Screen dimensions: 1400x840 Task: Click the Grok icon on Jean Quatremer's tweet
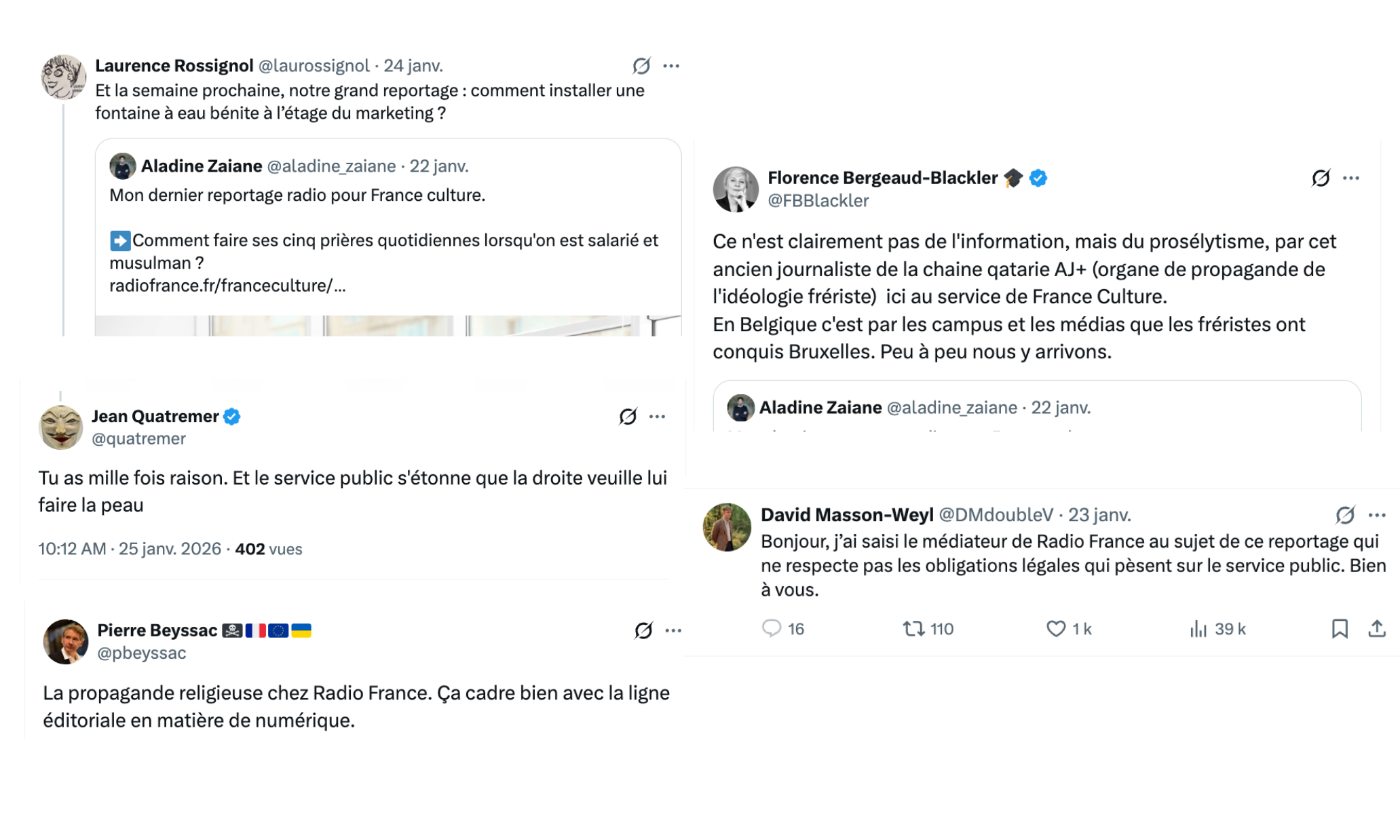pos(628,417)
